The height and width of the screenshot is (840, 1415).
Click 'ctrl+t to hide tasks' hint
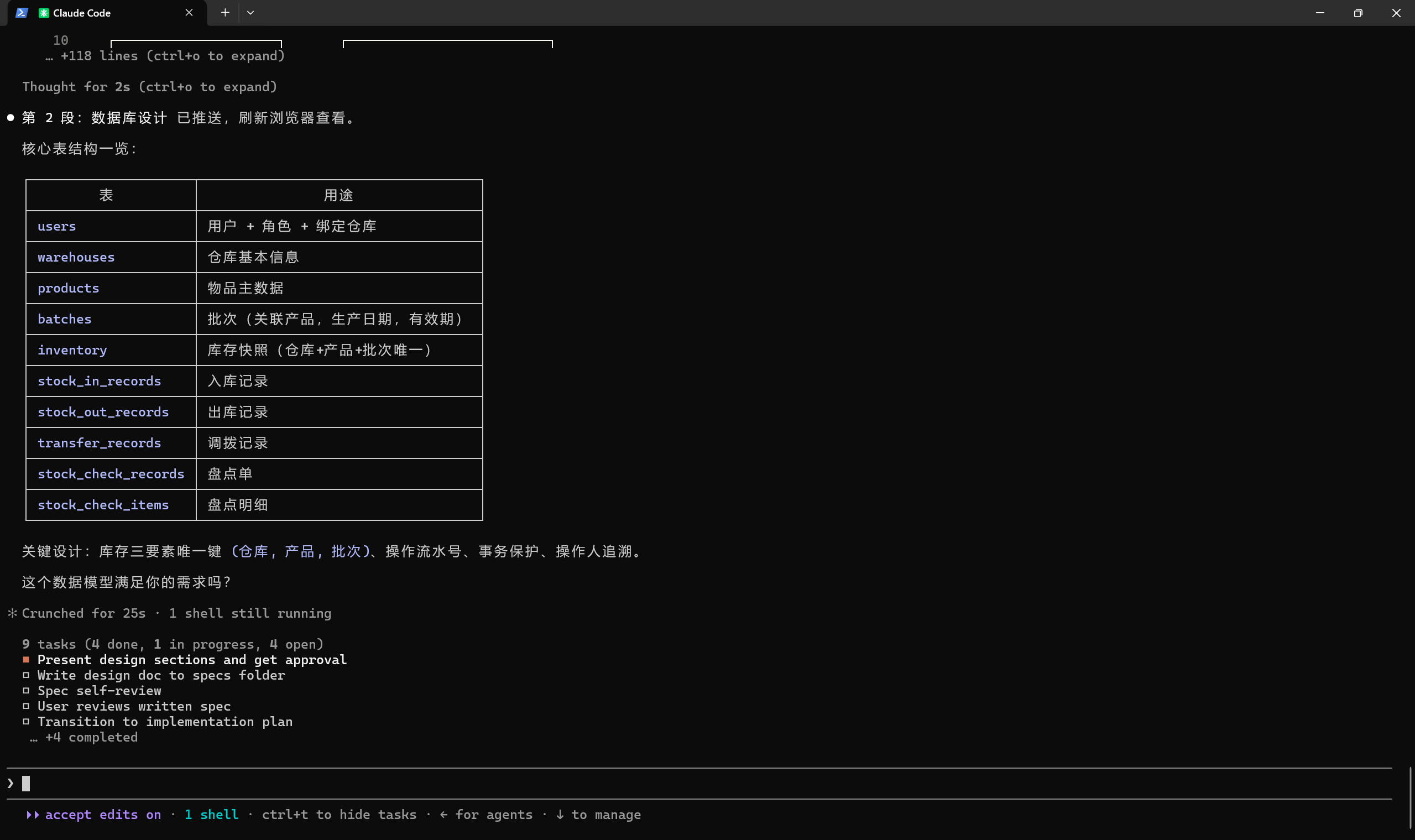[339, 815]
